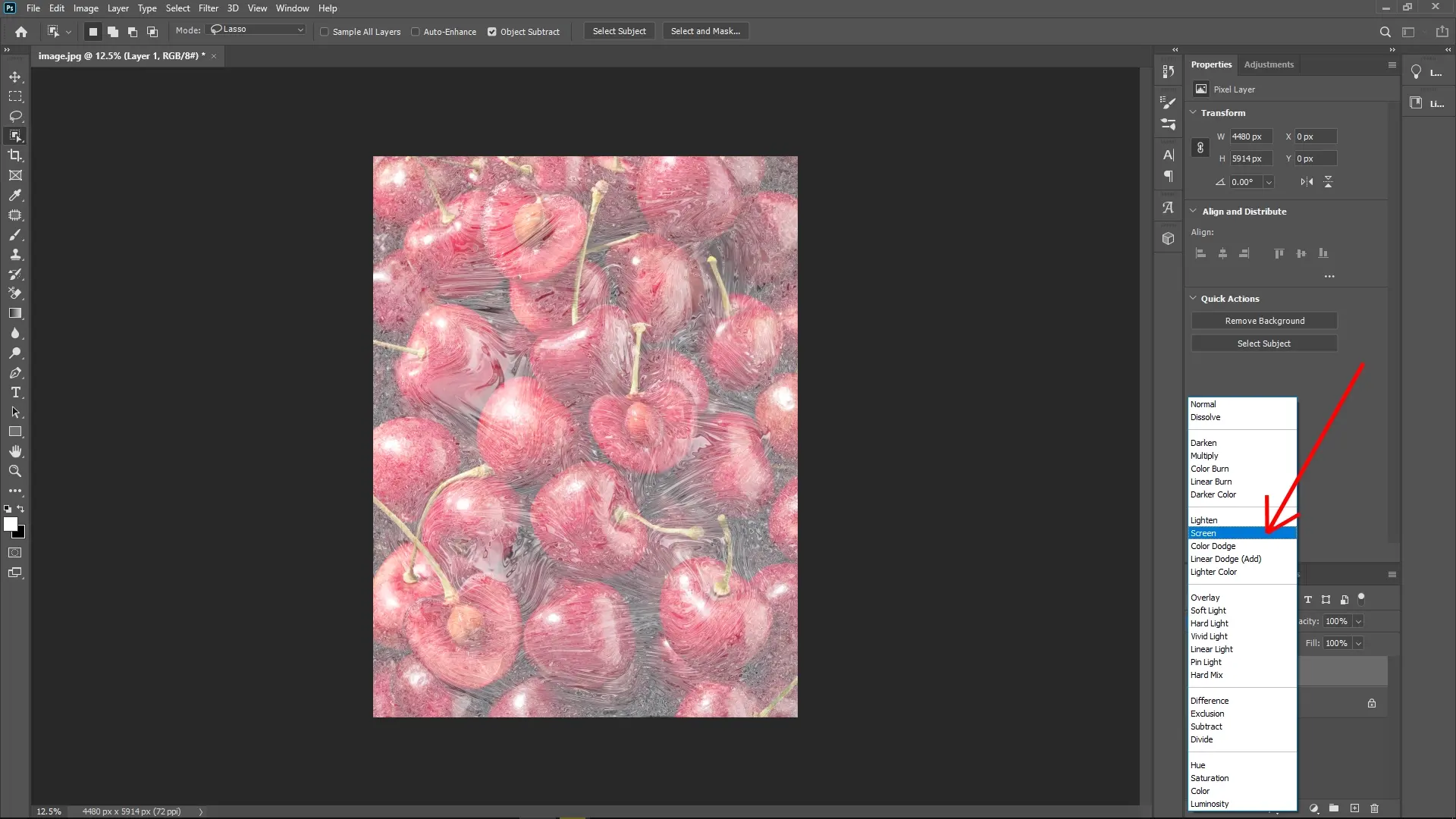Select the Lasso tool
The image size is (1456, 819).
pyautogui.click(x=15, y=116)
